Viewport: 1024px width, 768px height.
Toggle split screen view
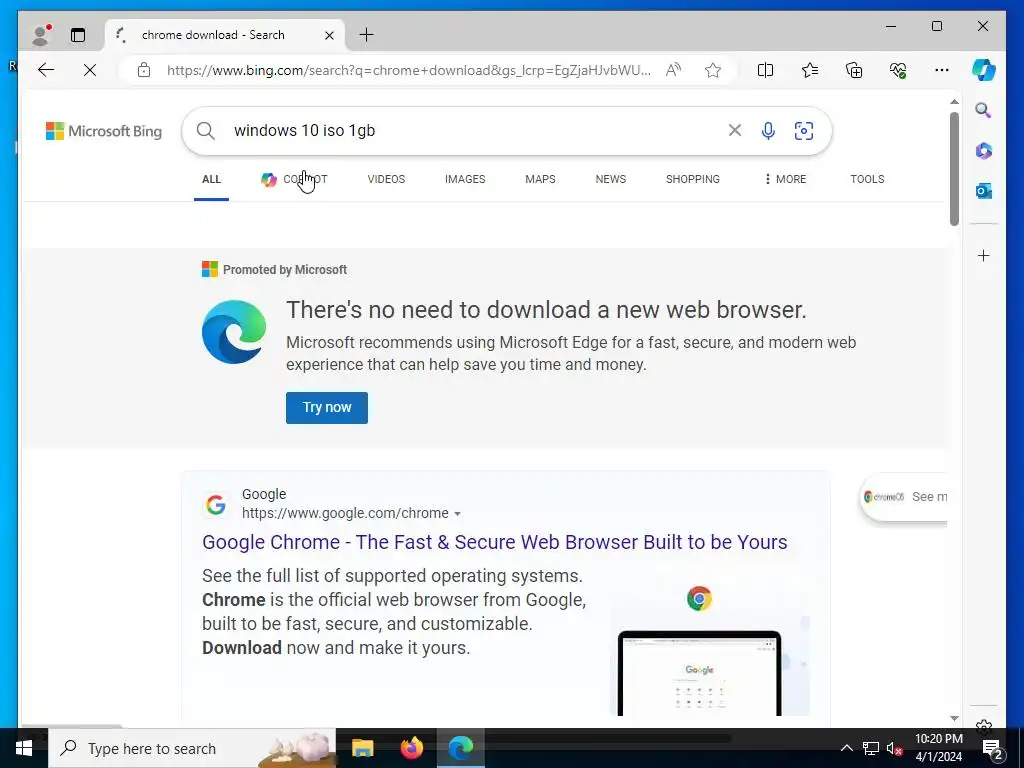coord(765,70)
